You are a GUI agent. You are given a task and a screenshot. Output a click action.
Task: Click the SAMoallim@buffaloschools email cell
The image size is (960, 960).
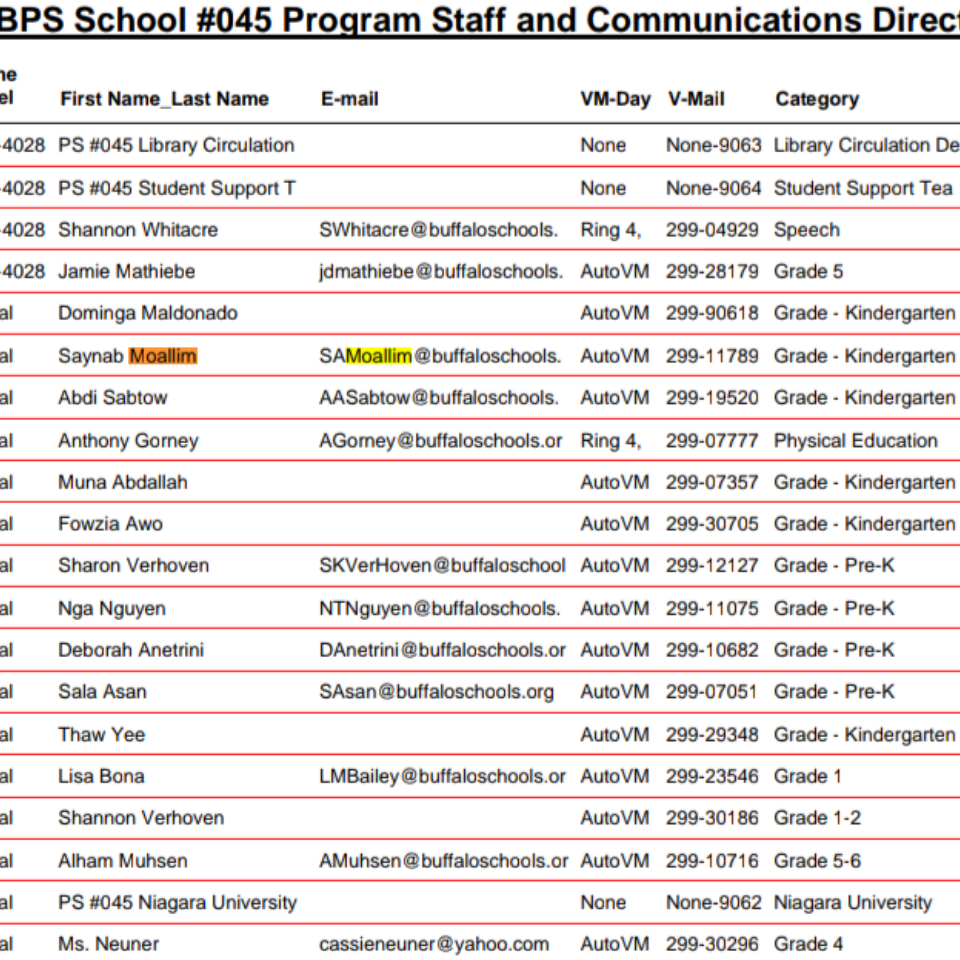click(440, 356)
